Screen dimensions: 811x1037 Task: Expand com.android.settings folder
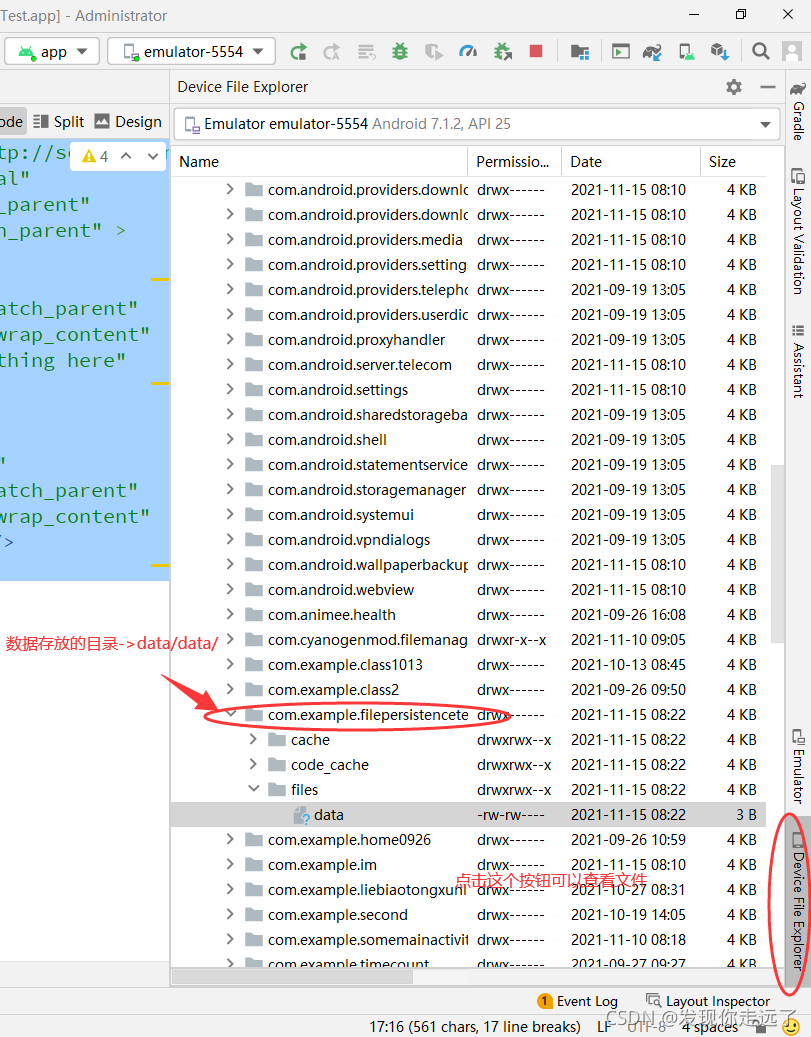click(x=230, y=390)
